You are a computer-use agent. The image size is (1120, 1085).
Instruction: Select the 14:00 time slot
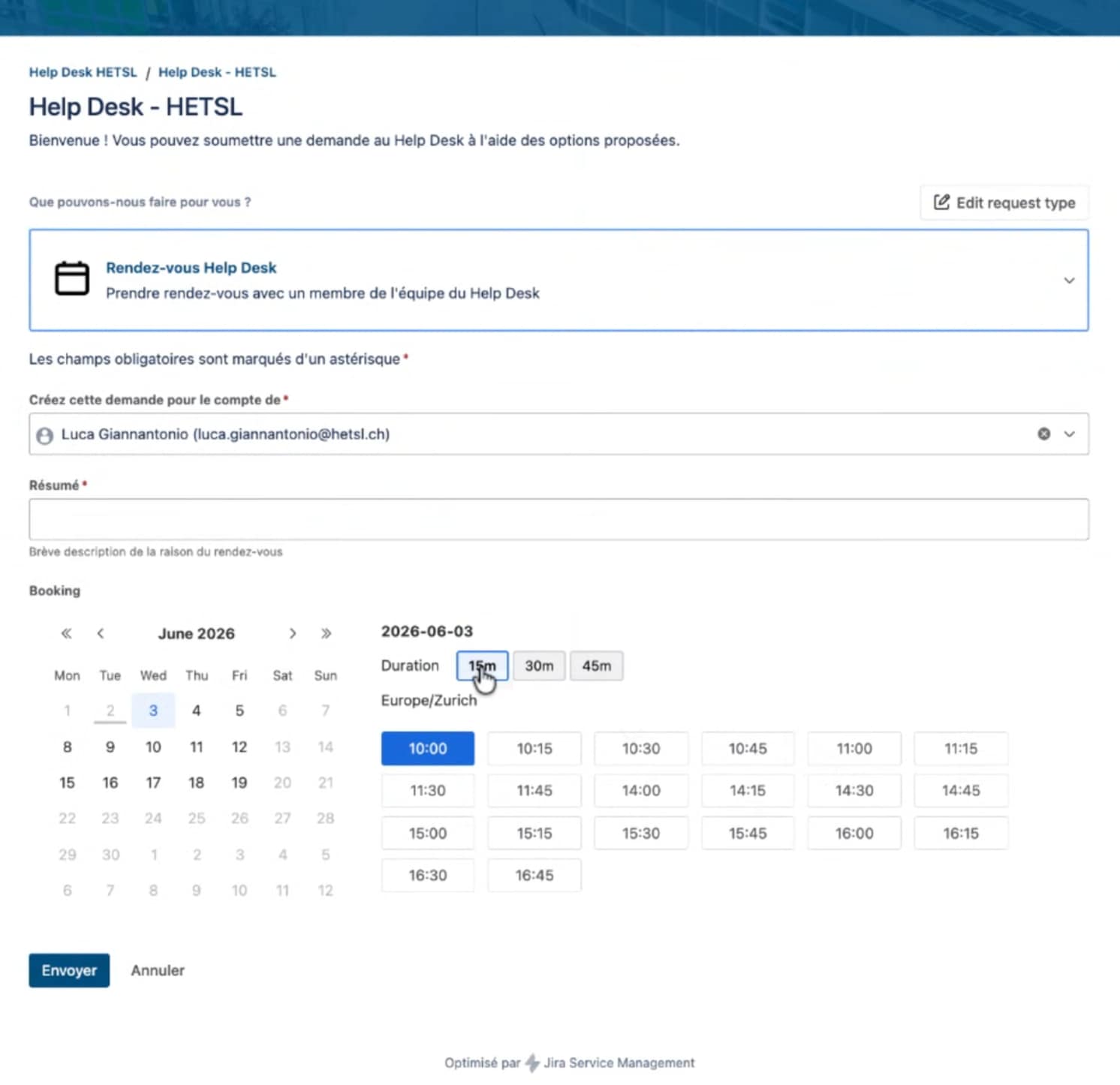(x=641, y=790)
